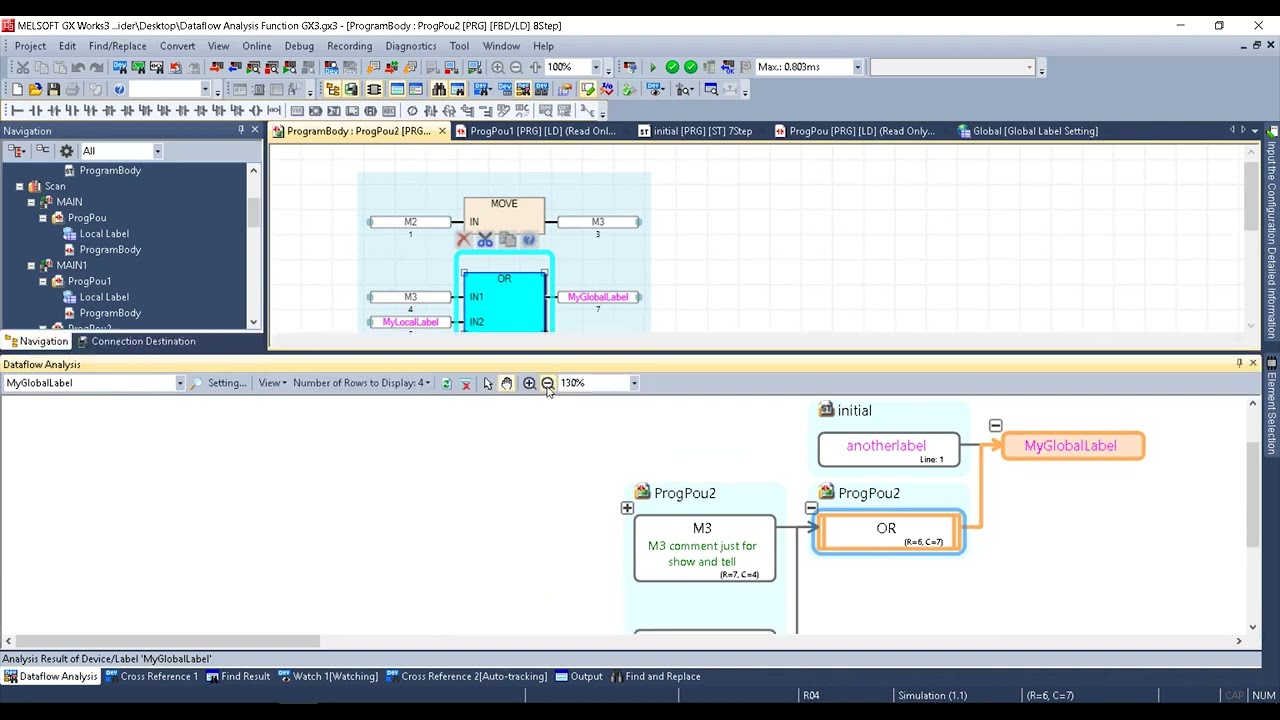Open the Diagnostics menu
The height and width of the screenshot is (720, 1280).
(x=410, y=46)
